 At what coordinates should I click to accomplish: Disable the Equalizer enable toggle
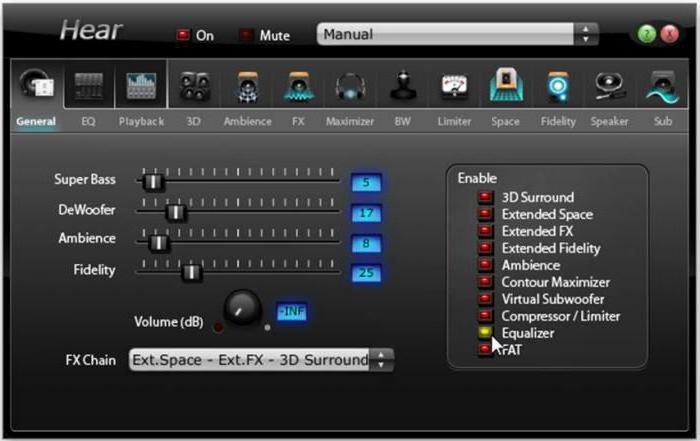click(x=486, y=334)
